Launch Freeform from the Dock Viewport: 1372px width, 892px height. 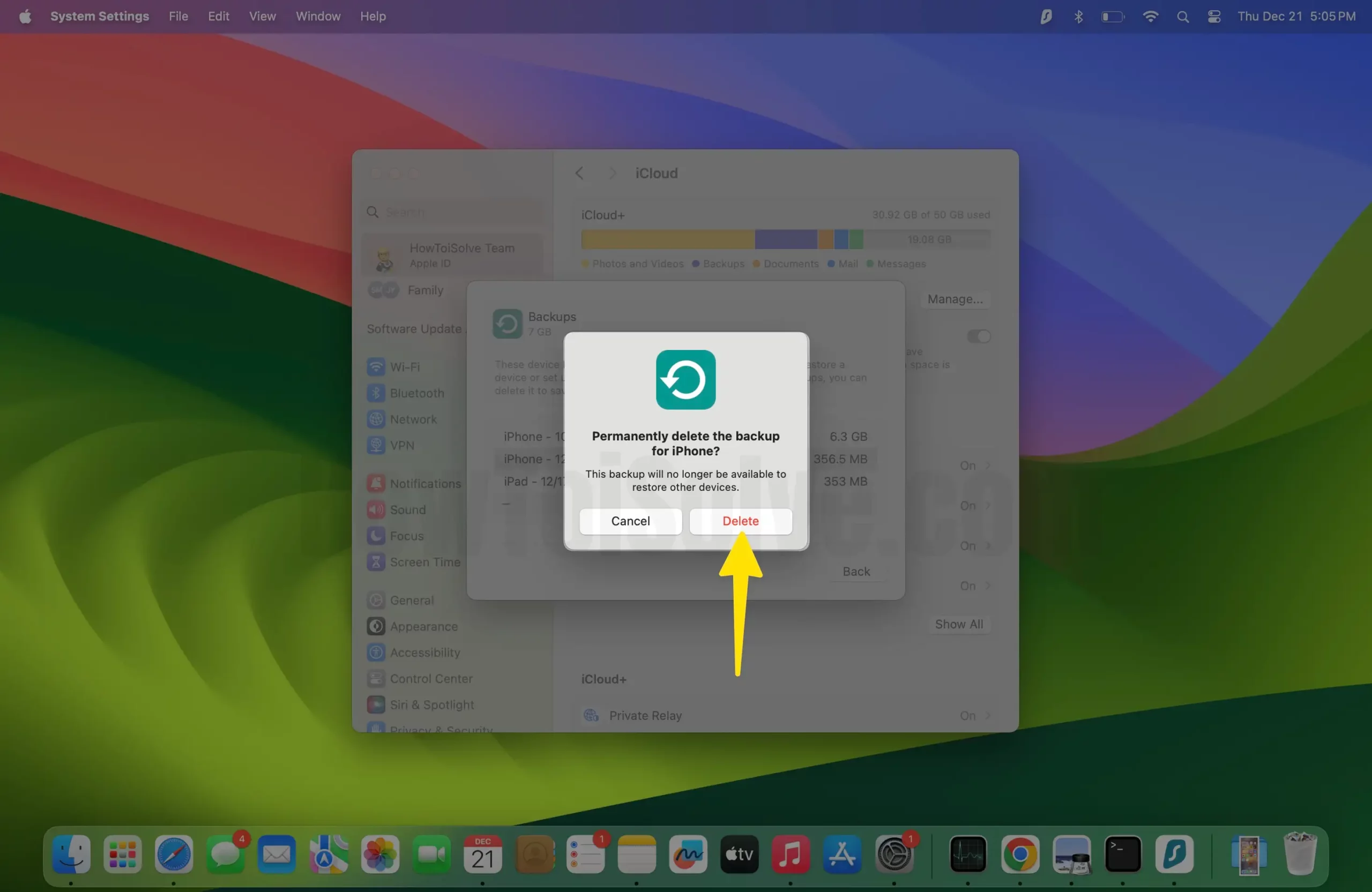[x=688, y=853]
